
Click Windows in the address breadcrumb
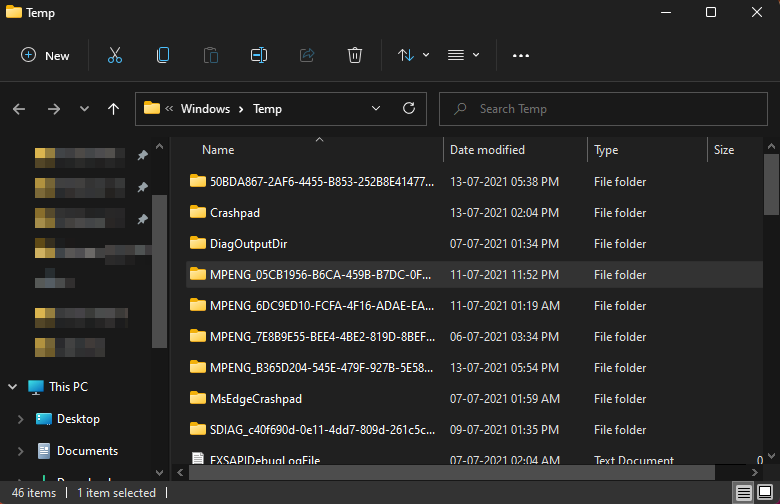(x=205, y=109)
